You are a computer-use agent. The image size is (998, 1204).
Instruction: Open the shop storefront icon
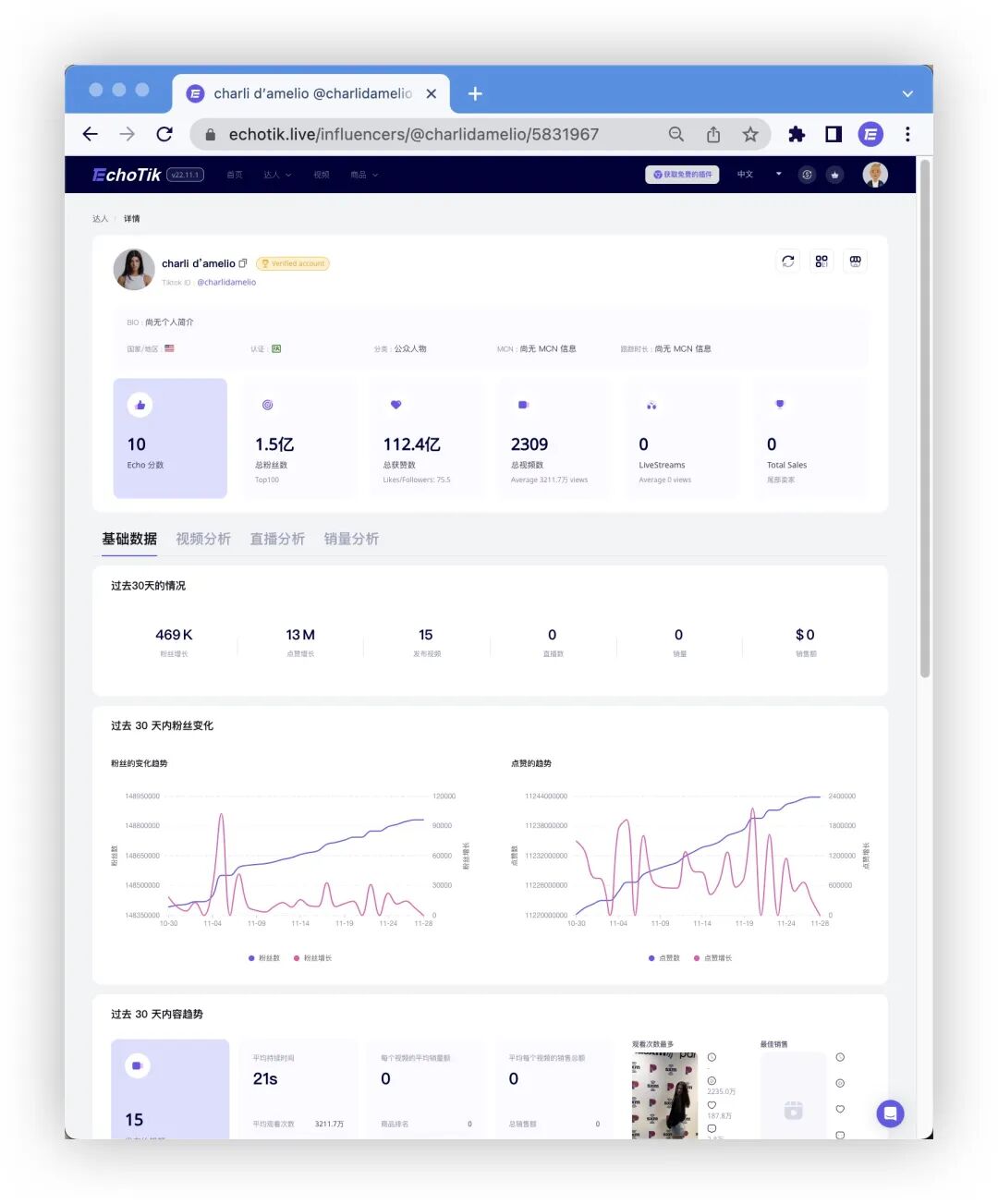pos(856,261)
